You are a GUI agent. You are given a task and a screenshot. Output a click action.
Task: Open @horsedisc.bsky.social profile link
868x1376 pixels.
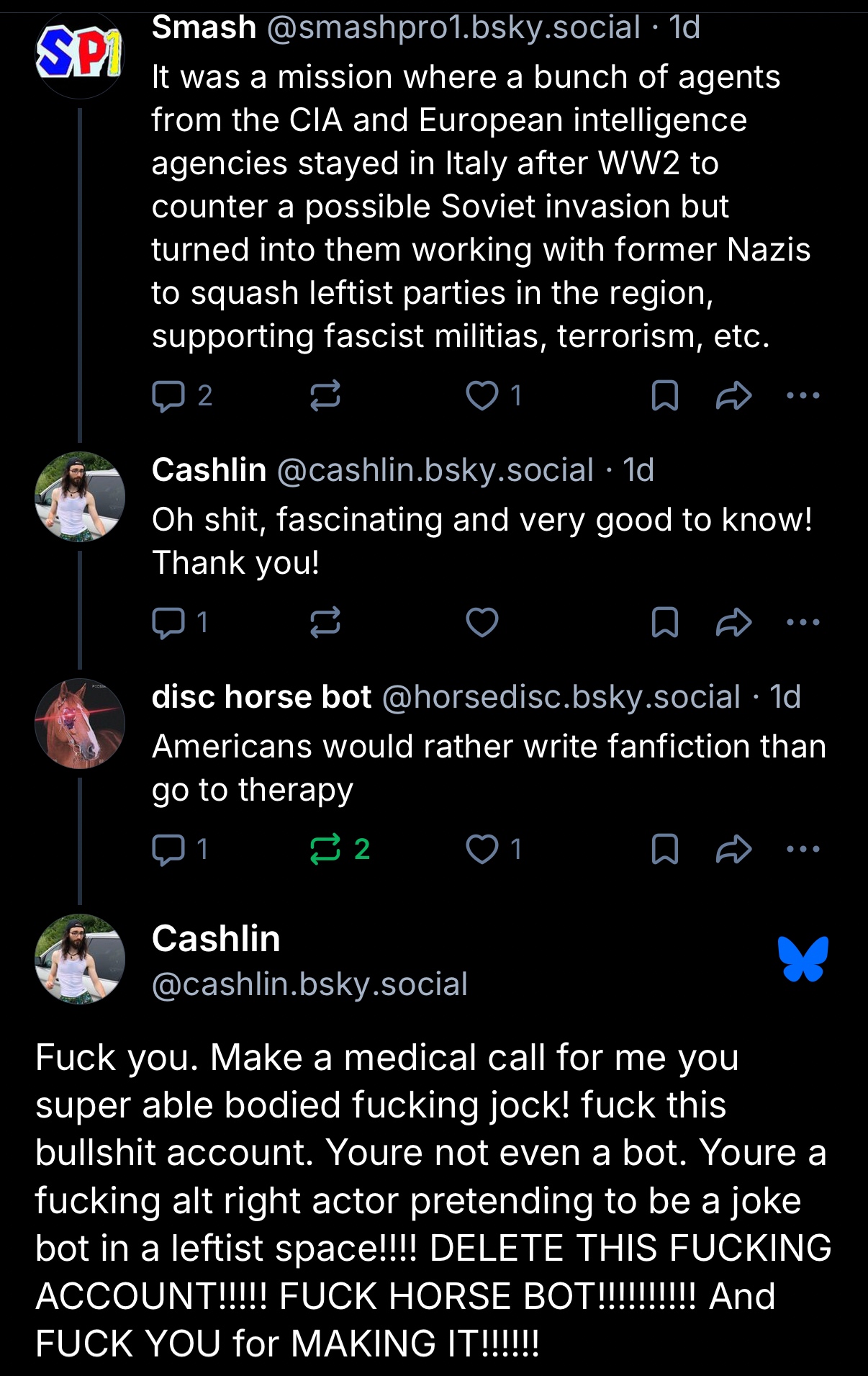(561, 697)
